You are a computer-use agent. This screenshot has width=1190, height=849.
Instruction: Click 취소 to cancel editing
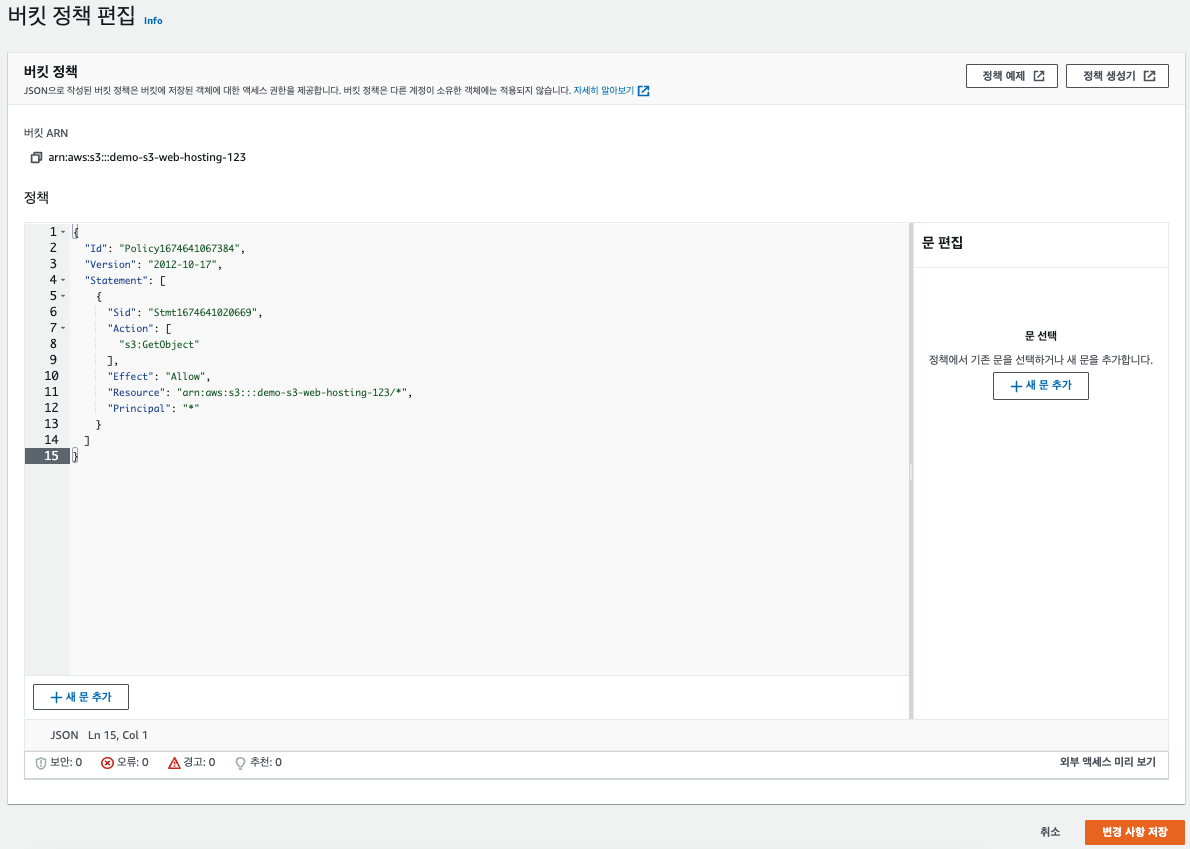(1050, 832)
